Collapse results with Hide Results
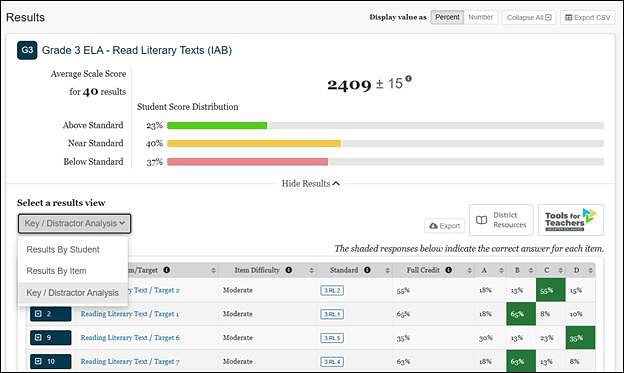Viewport: 624px width, 373px height. [x=310, y=184]
